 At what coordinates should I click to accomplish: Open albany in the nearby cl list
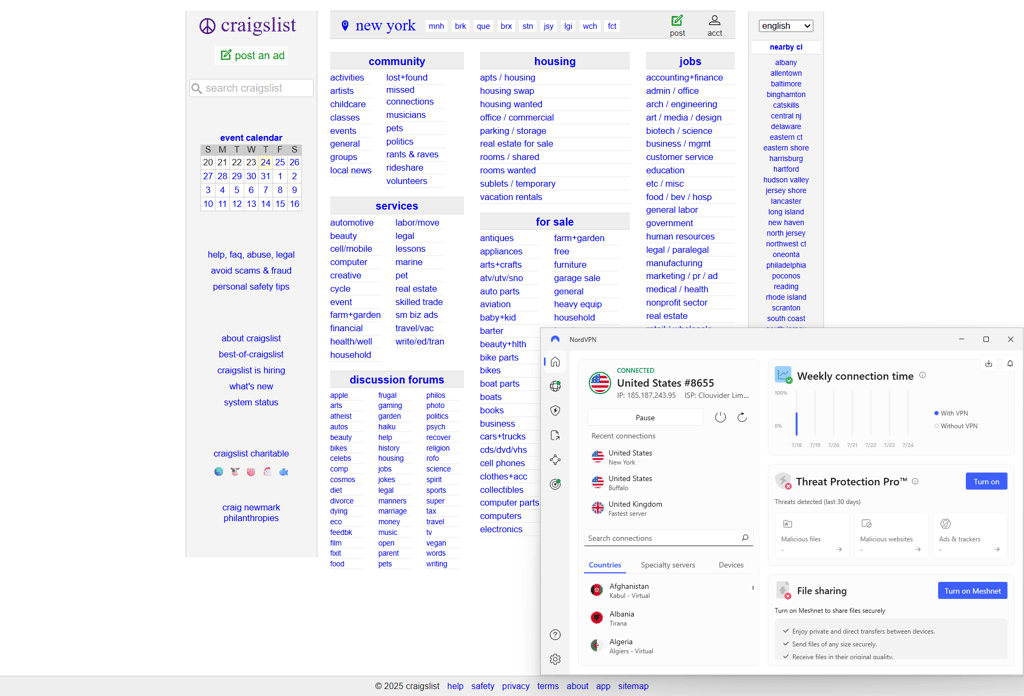pos(786,63)
